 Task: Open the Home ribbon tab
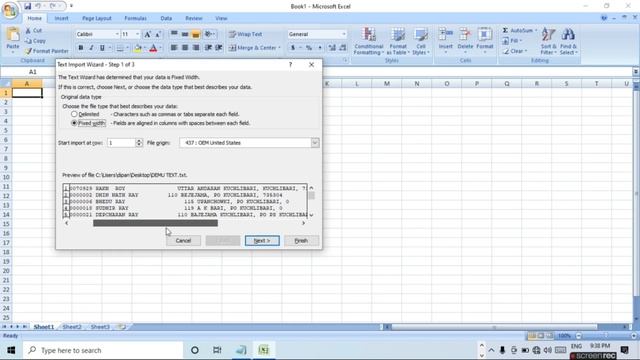pos(35,18)
